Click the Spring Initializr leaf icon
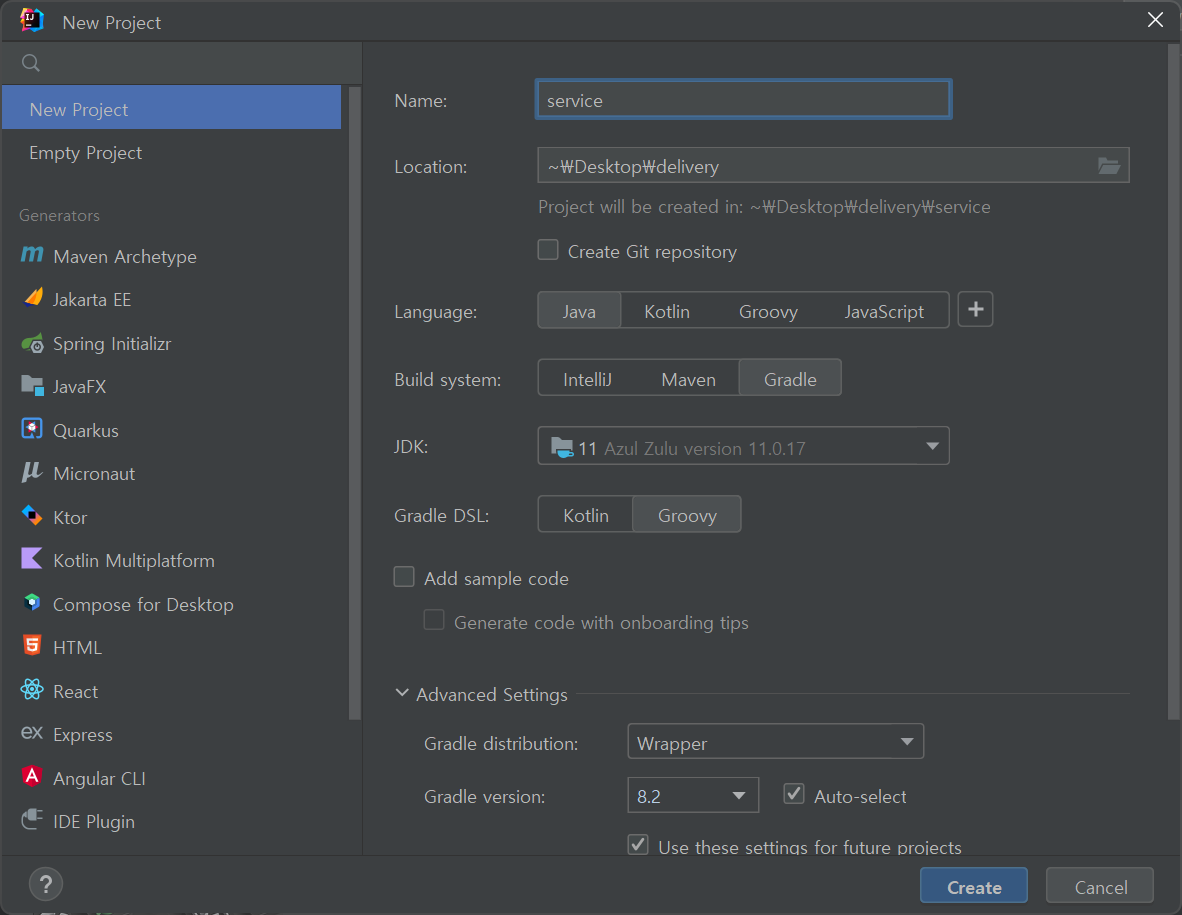Viewport: 1182px width, 915px height. click(32, 344)
